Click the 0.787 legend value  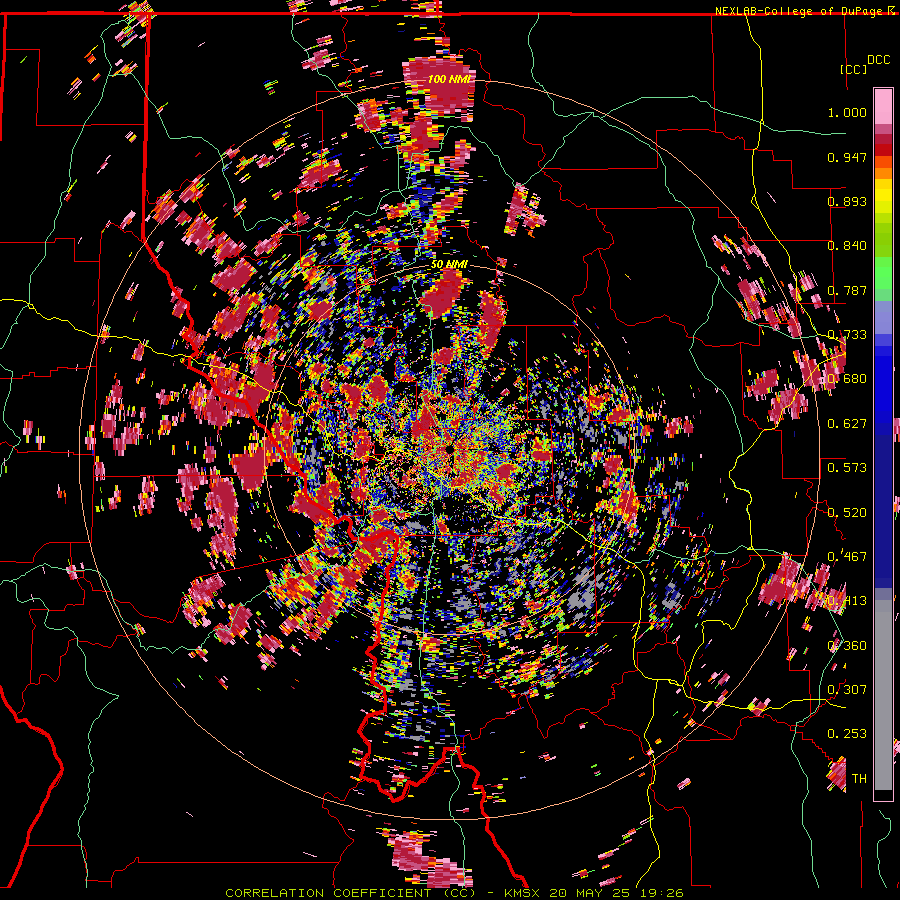pyautogui.click(x=847, y=290)
